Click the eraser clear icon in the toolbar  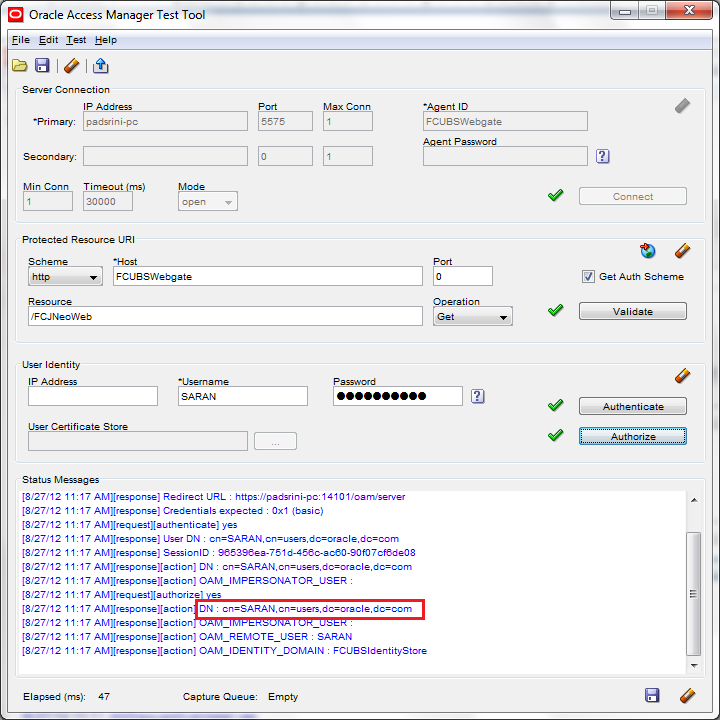72,66
